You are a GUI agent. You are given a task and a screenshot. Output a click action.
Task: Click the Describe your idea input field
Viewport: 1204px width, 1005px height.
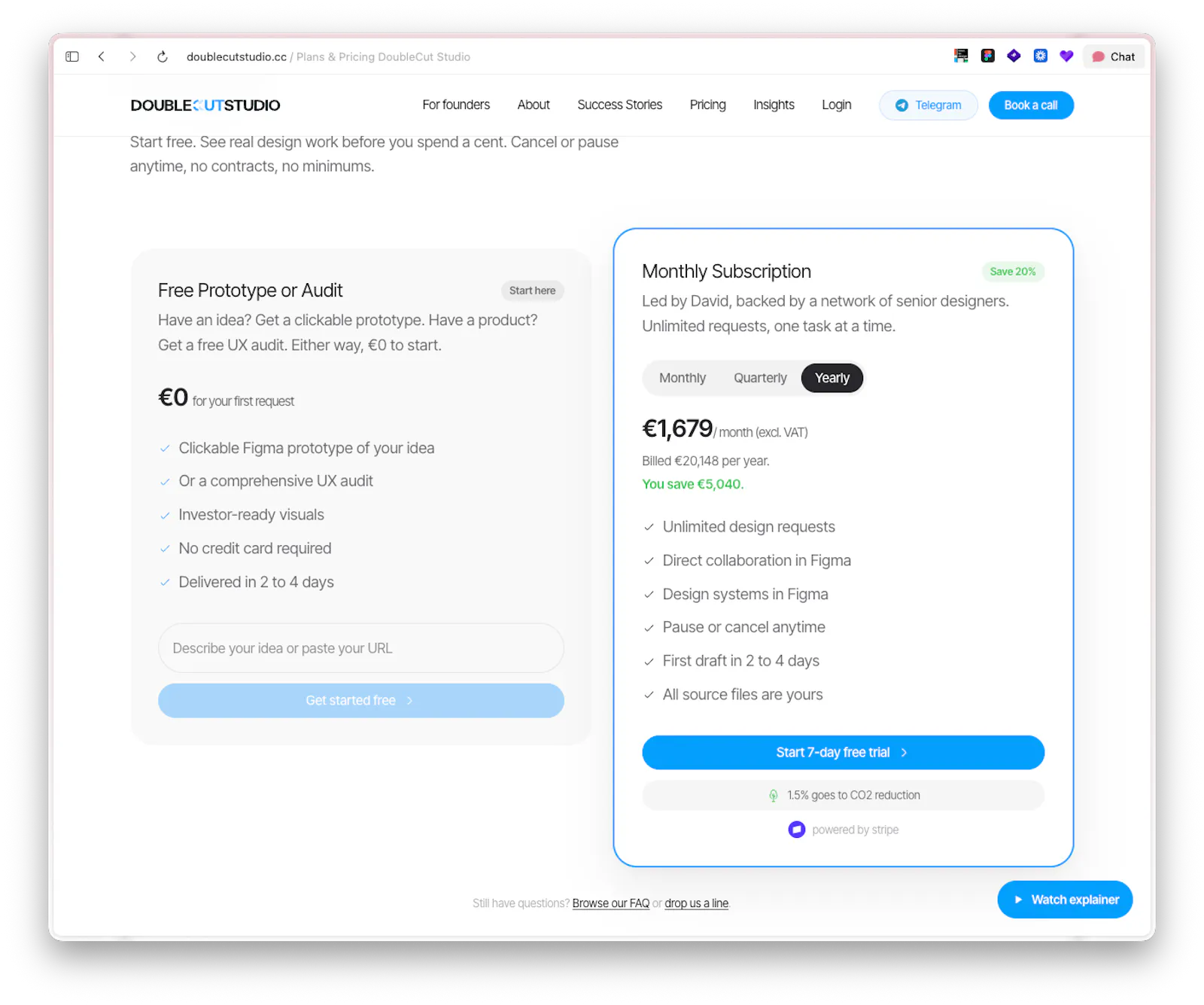point(361,648)
